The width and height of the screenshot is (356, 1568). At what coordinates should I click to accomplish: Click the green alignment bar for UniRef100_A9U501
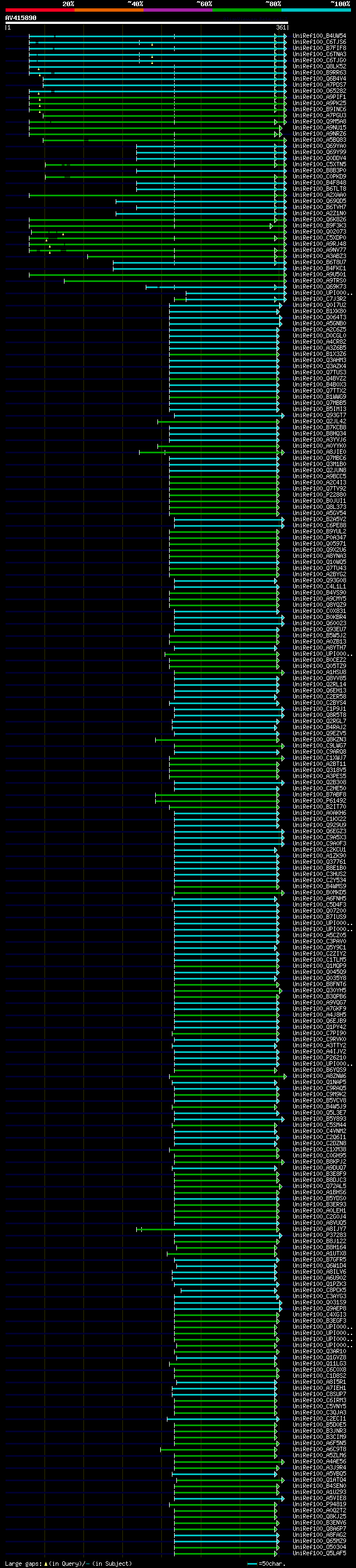click(x=157, y=275)
